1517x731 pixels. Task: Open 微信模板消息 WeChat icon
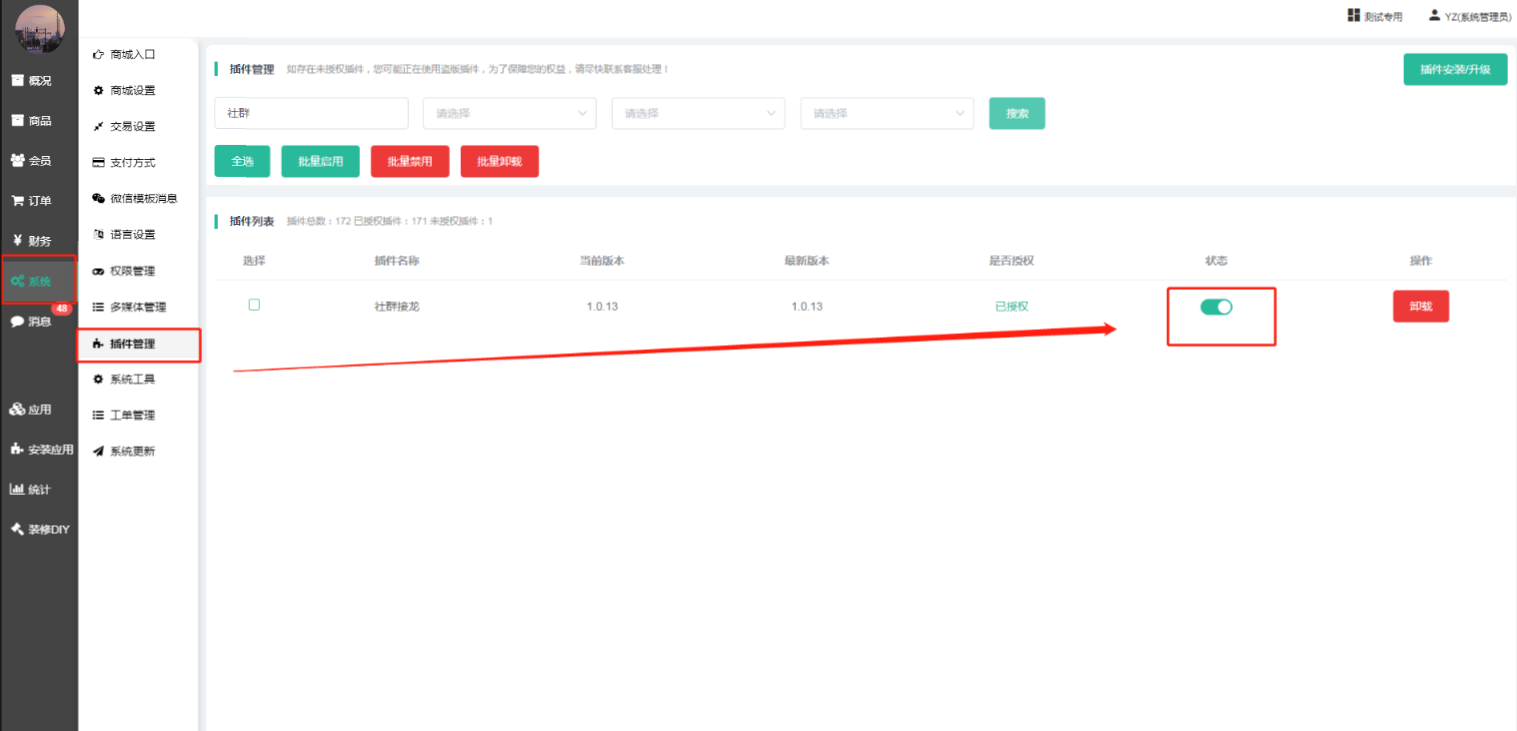(x=98, y=198)
